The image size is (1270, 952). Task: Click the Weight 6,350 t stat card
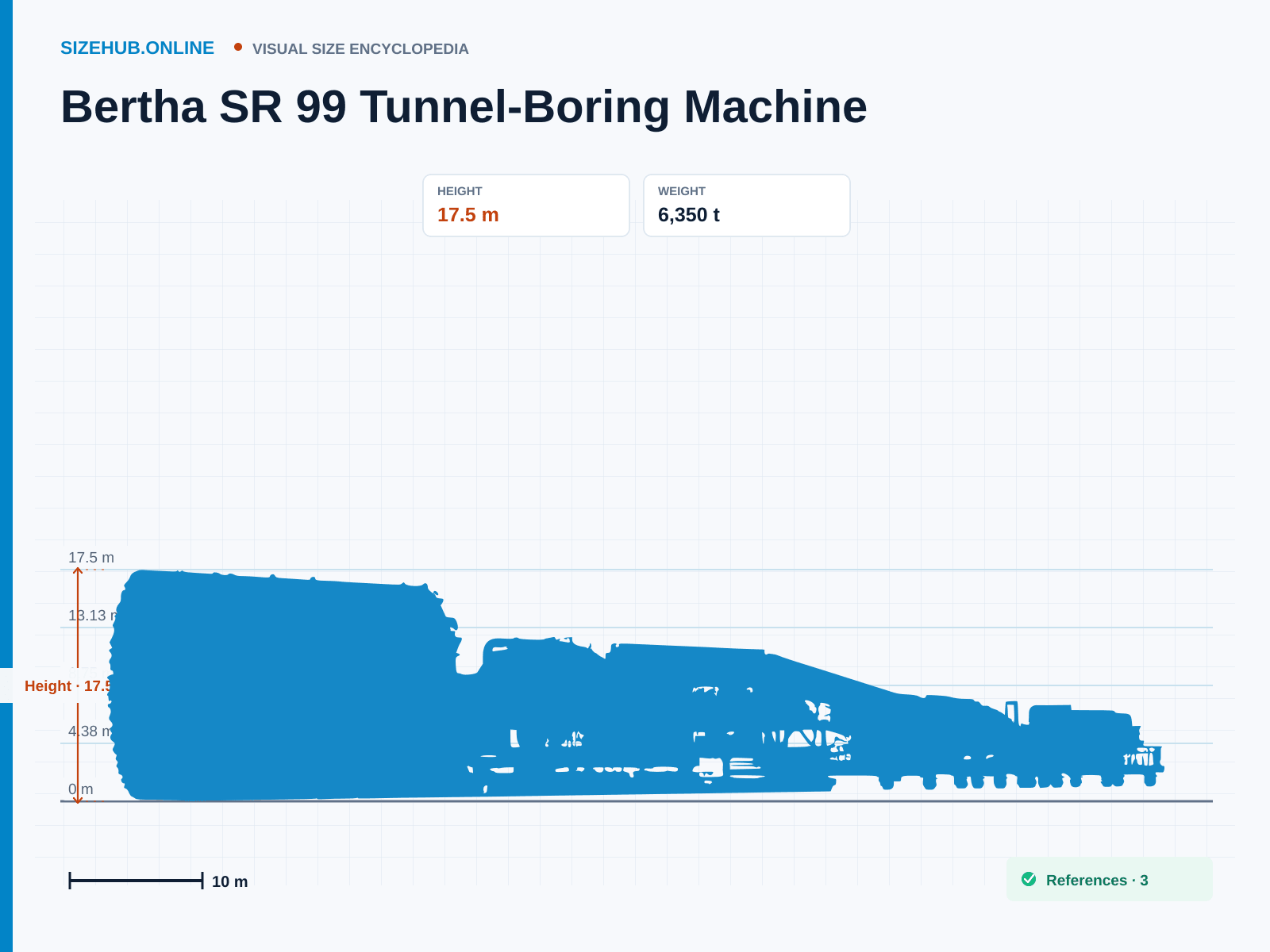click(747, 205)
